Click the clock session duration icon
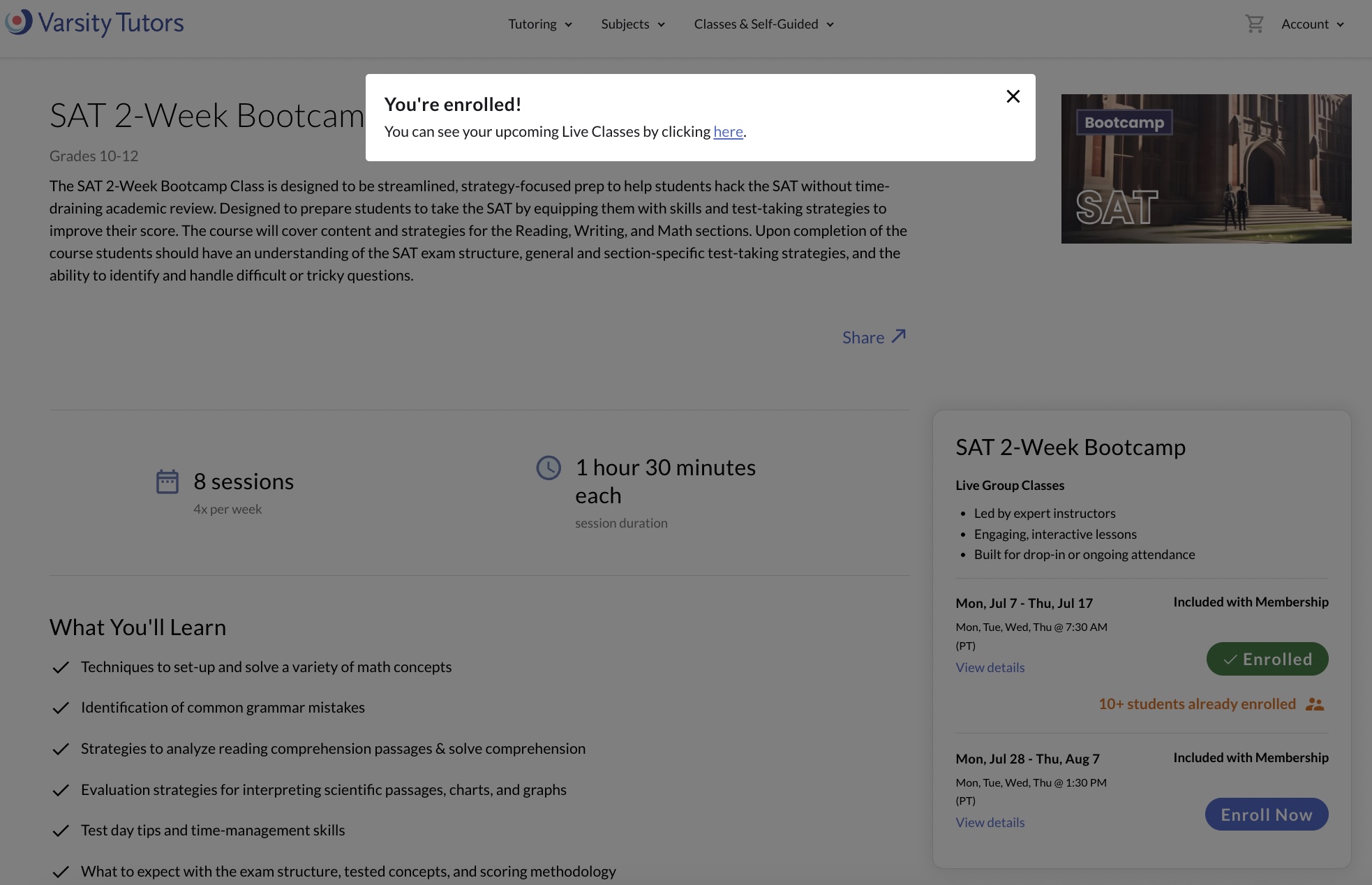Viewport: 1372px width, 885px height. click(x=549, y=468)
